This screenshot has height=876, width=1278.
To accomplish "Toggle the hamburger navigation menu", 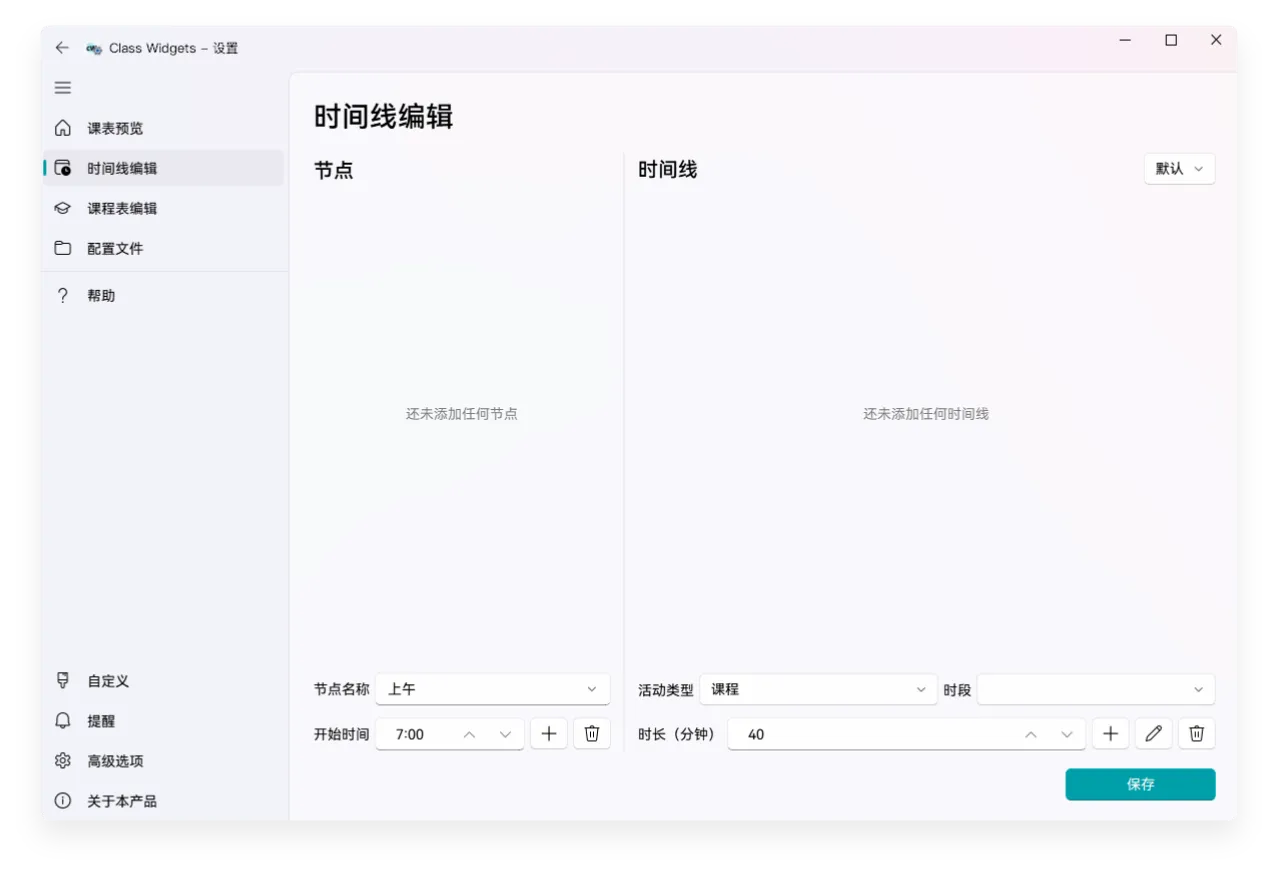I will pos(62,88).
